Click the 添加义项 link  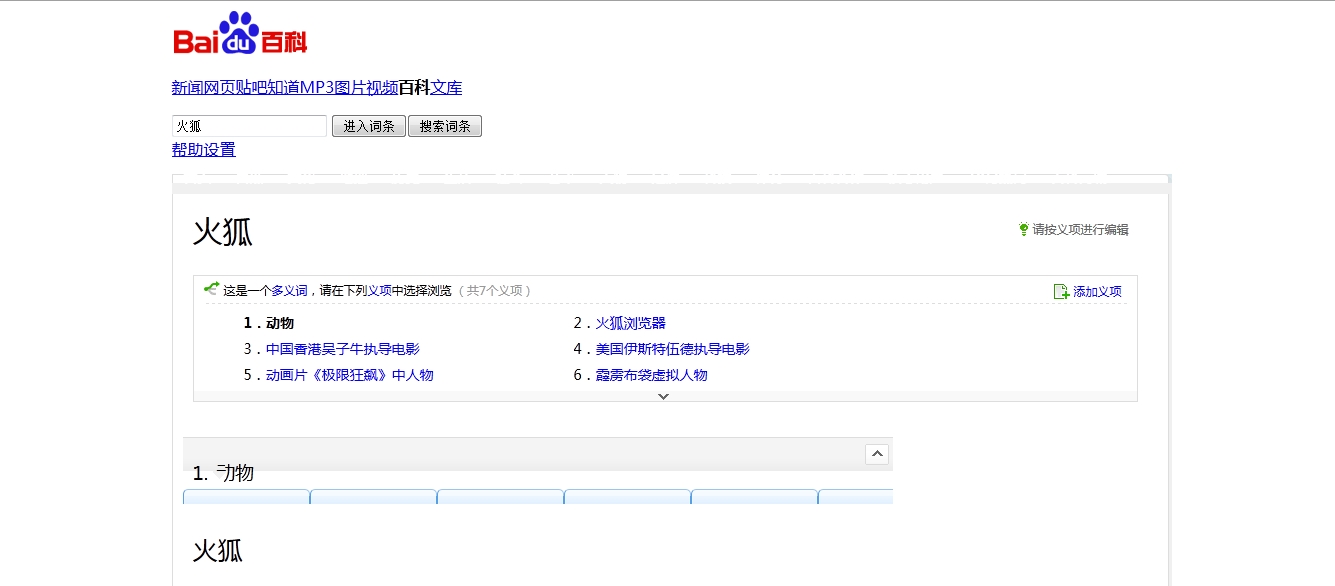tap(1098, 292)
